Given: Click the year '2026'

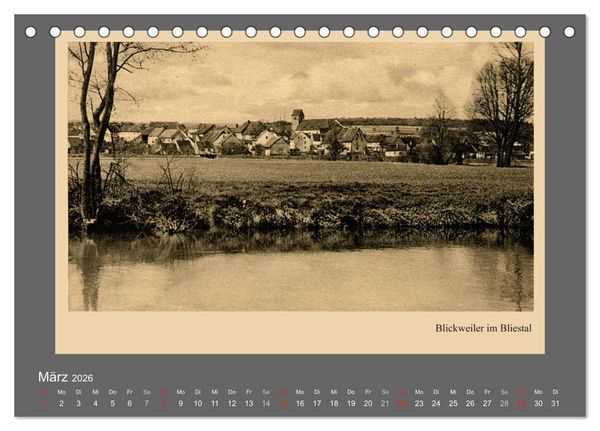Looking at the screenshot, I should point(82,378).
